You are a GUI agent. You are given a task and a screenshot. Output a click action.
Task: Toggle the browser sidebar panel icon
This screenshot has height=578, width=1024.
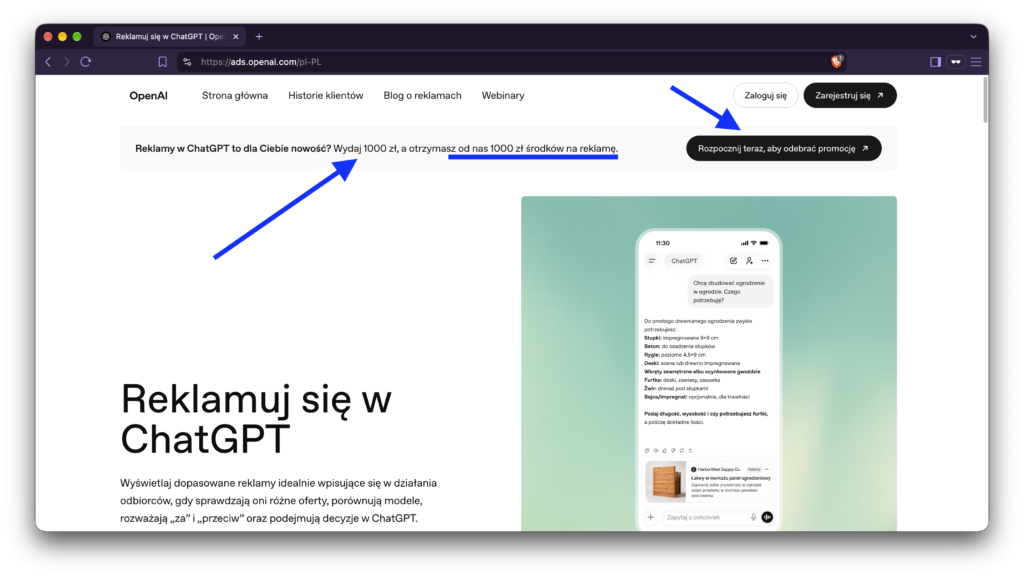(x=935, y=62)
